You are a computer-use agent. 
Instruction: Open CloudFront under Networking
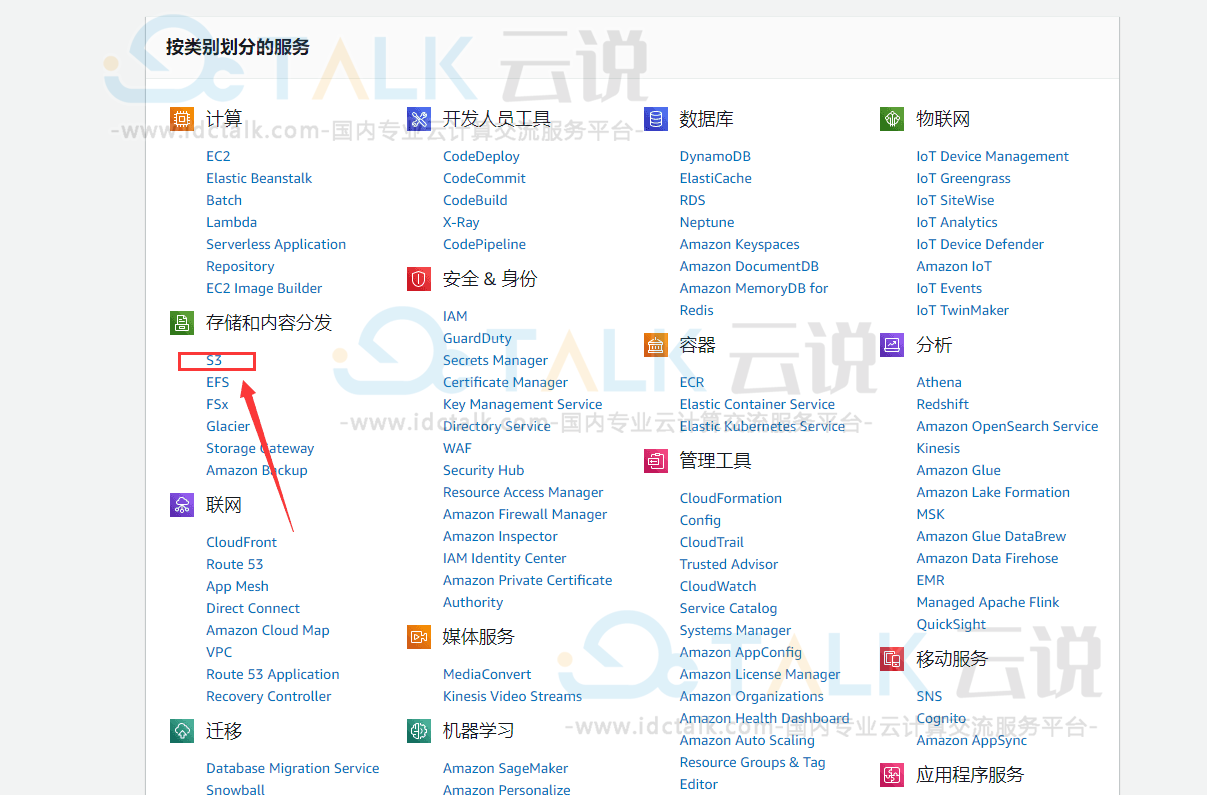point(241,542)
